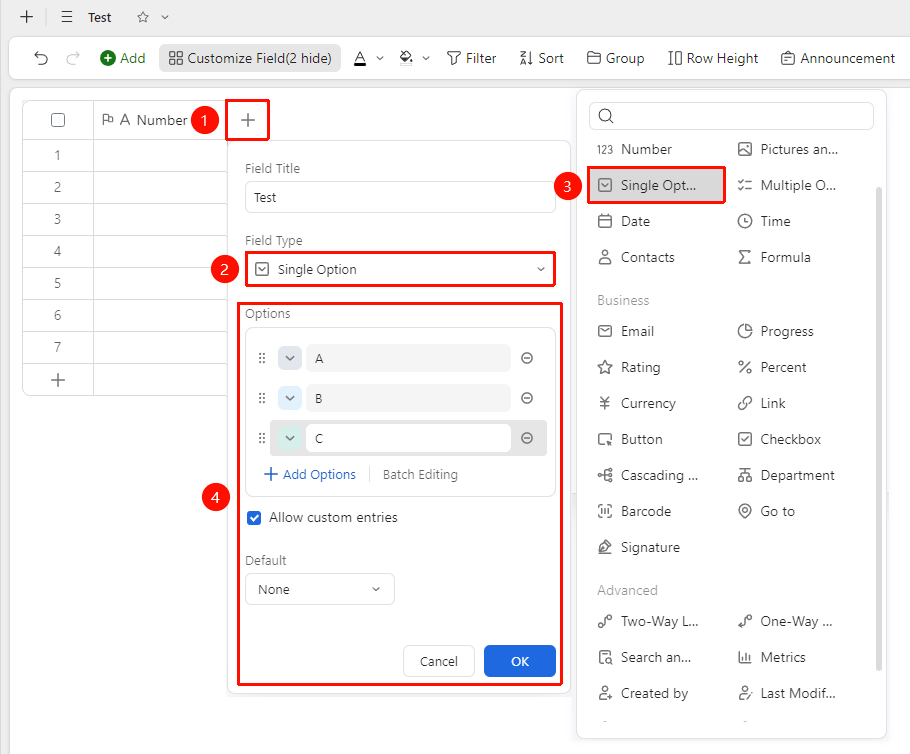Open color dropdown for option A

tap(290, 358)
